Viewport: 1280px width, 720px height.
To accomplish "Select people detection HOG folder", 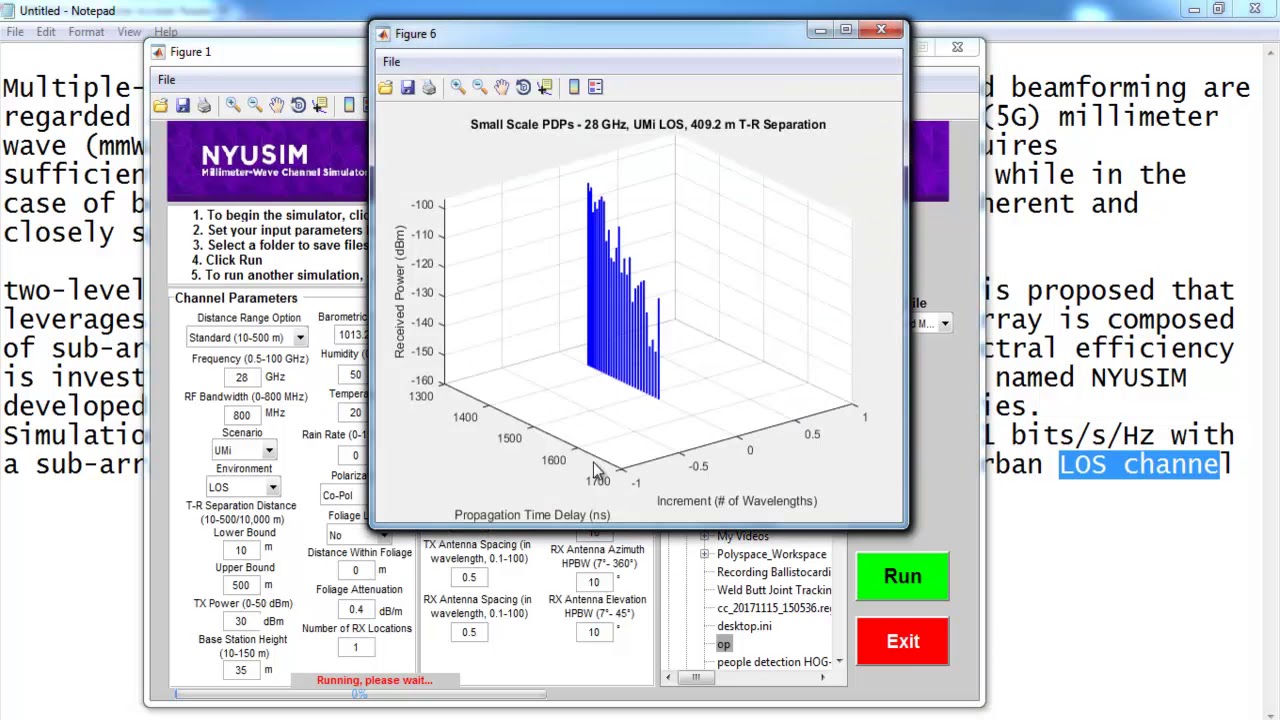I will tap(773, 662).
